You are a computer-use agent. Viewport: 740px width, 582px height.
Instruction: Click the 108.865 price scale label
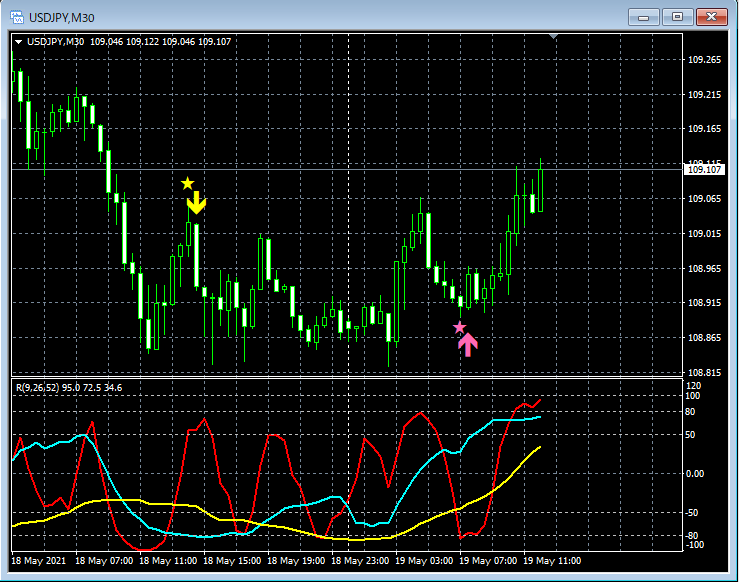[x=704, y=337]
